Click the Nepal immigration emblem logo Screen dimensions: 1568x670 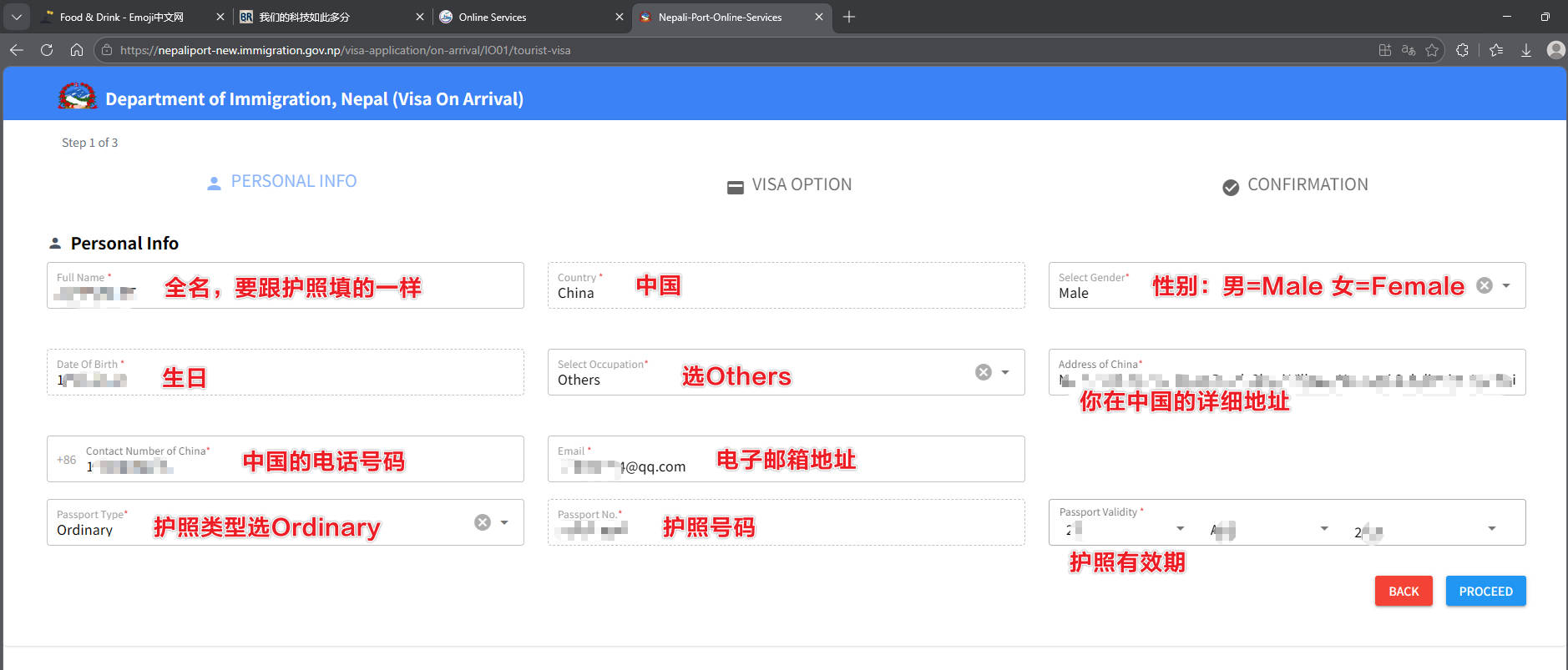pyautogui.click(x=77, y=97)
